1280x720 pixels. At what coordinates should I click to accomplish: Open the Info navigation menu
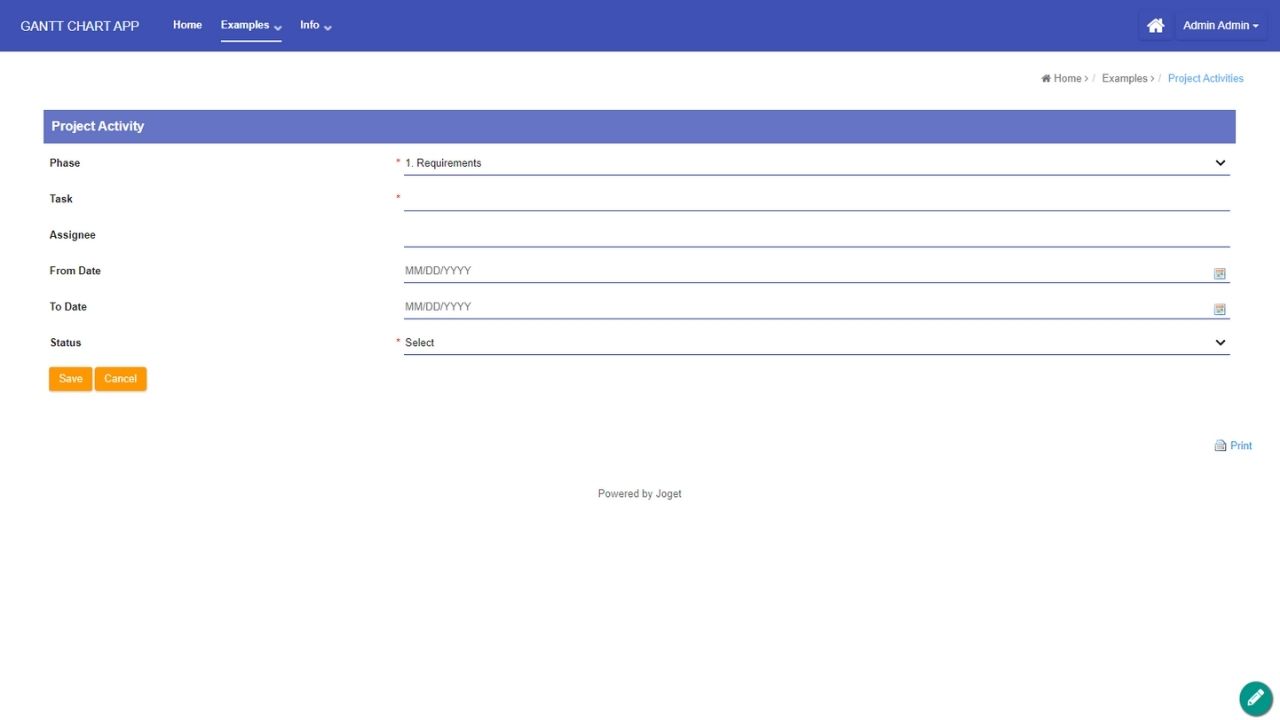click(315, 25)
